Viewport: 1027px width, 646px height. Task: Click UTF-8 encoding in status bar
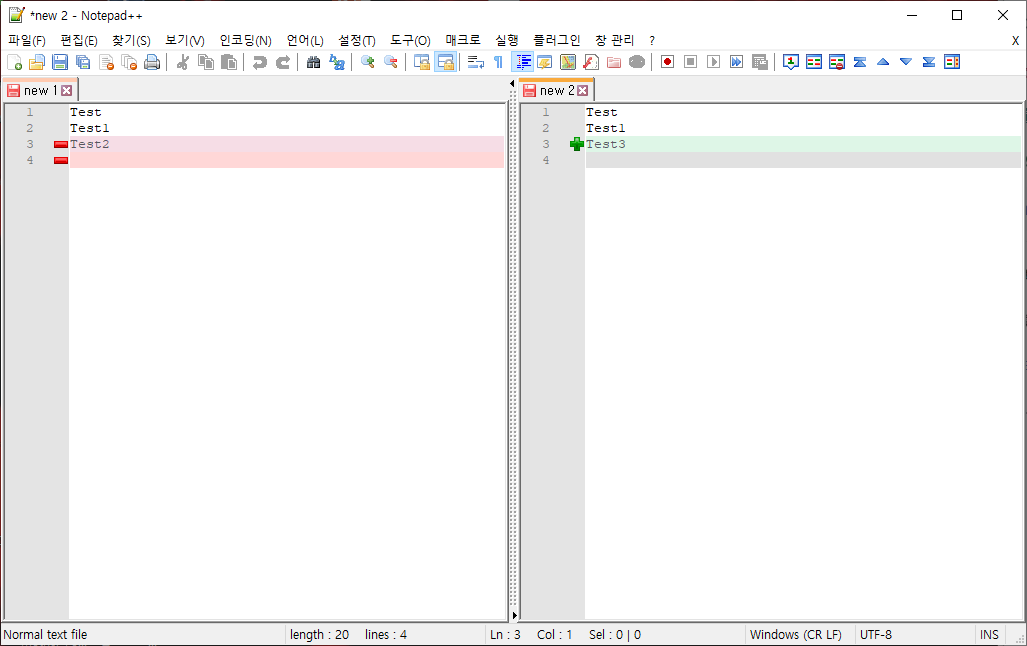tap(876, 634)
